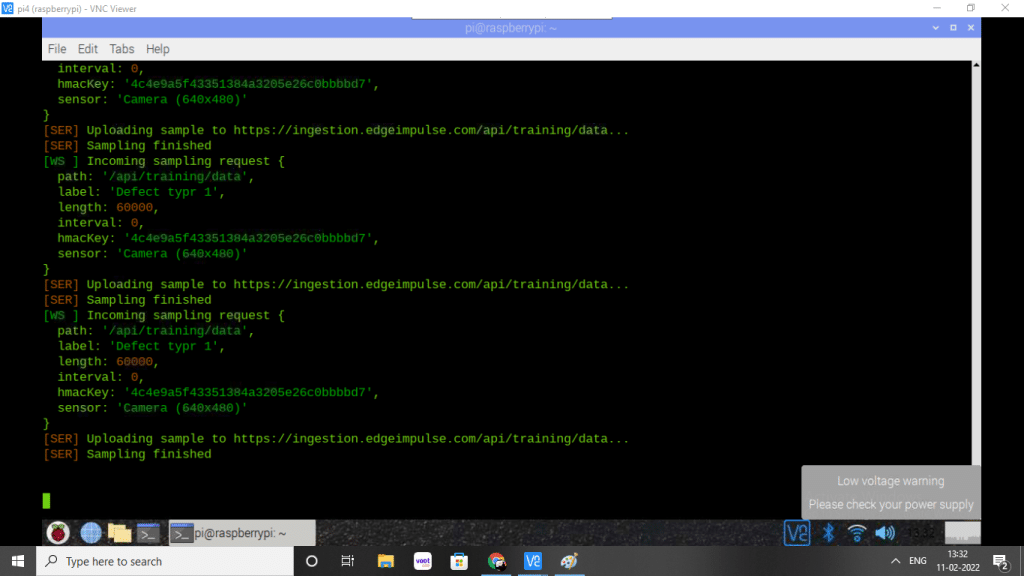Viewport: 1024px width, 576px height.
Task: Open the Pi Wi-Fi network menu
Action: (x=857, y=533)
